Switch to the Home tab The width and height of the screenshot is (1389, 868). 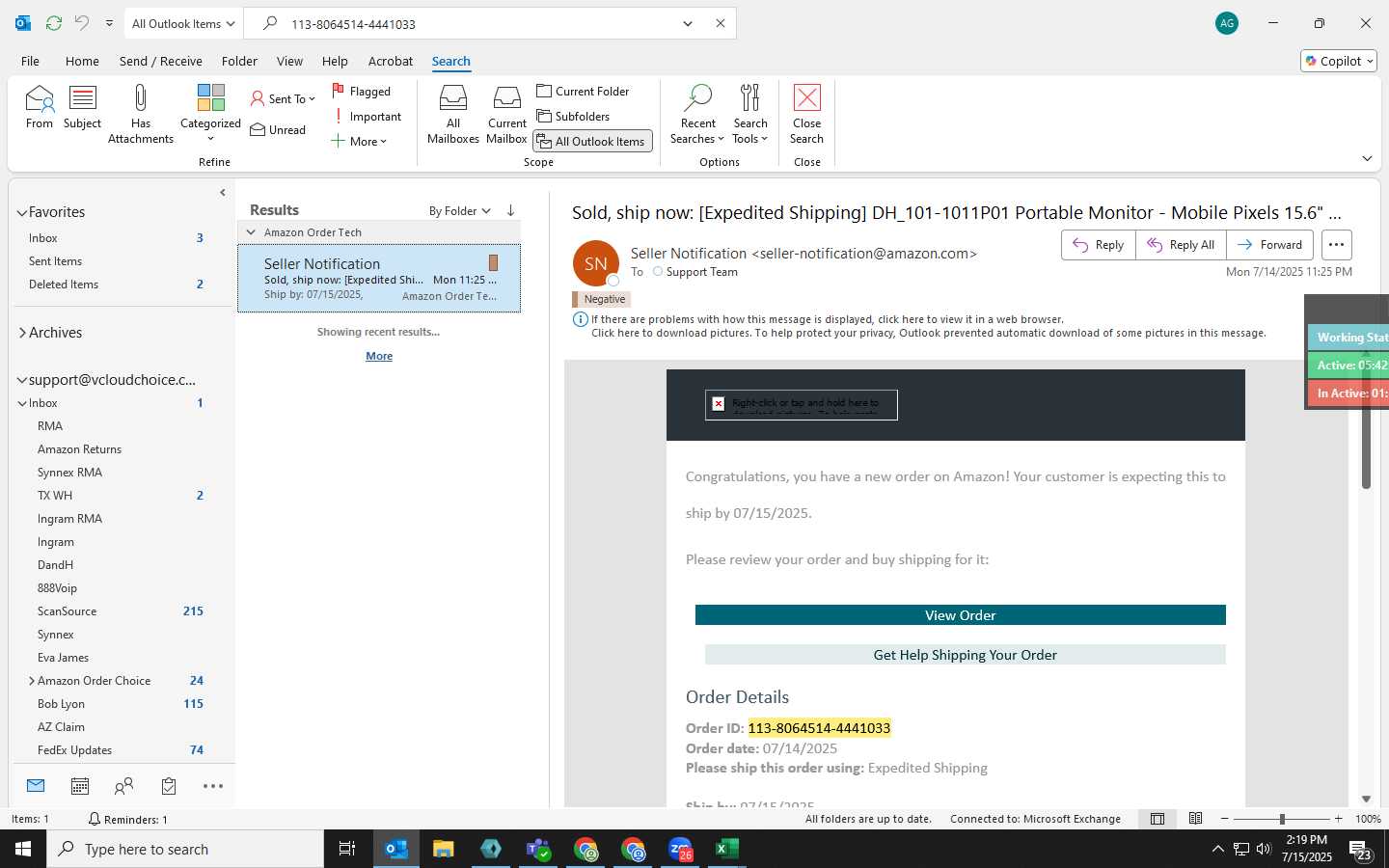82,61
